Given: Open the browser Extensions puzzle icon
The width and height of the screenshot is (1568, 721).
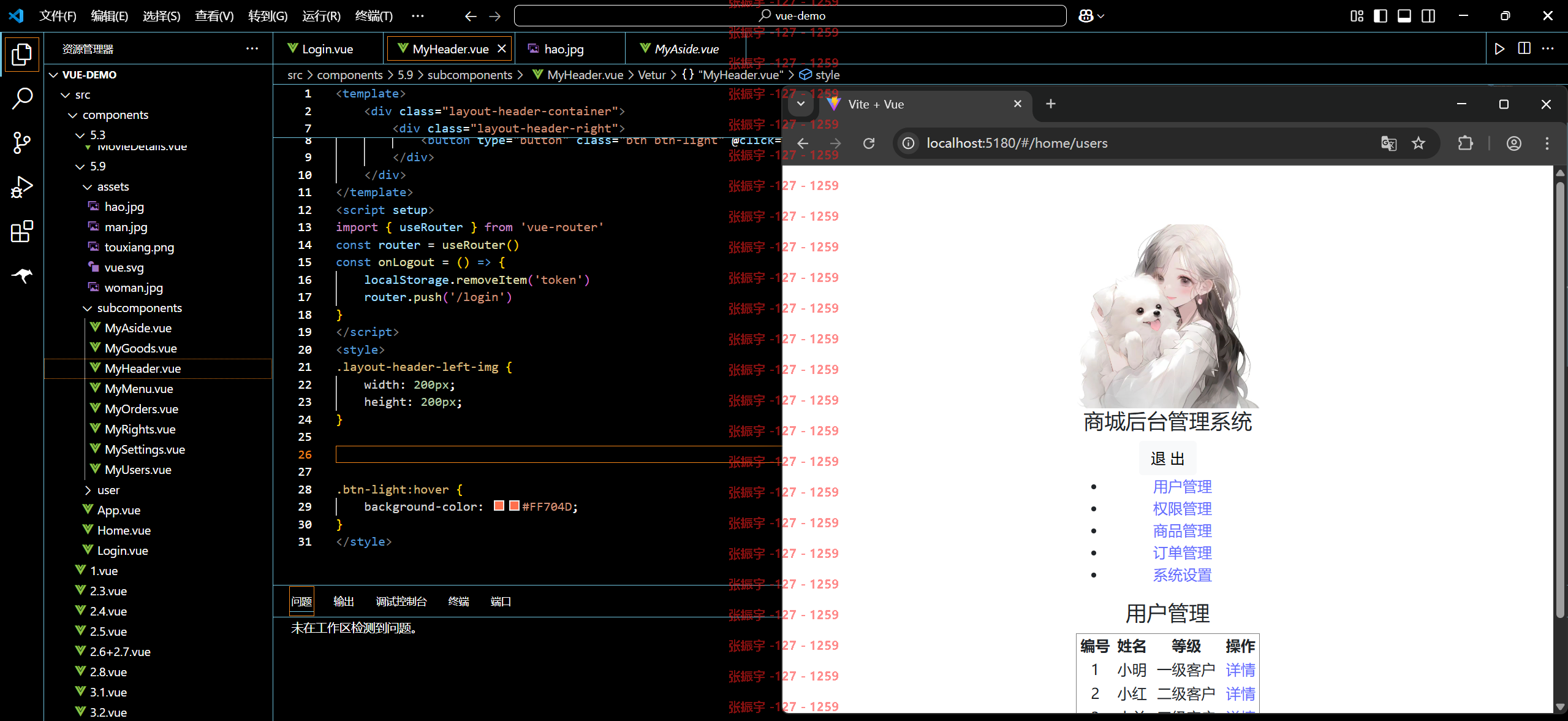Looking at the screenshot, I should tap(1465, 143).
